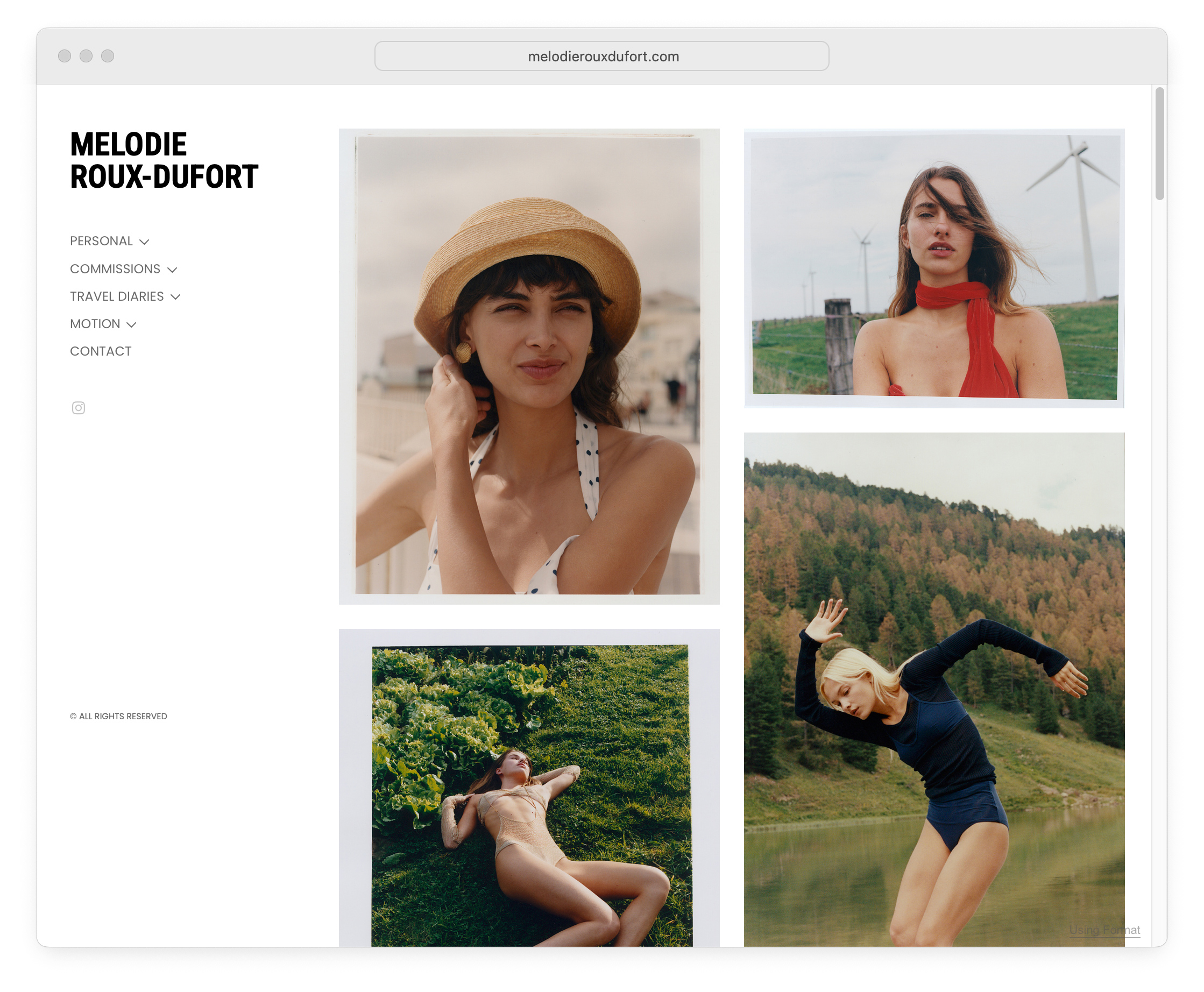Select the Personal menu item
Viewport: 1204px width, 992px height.
click(101, 241)
